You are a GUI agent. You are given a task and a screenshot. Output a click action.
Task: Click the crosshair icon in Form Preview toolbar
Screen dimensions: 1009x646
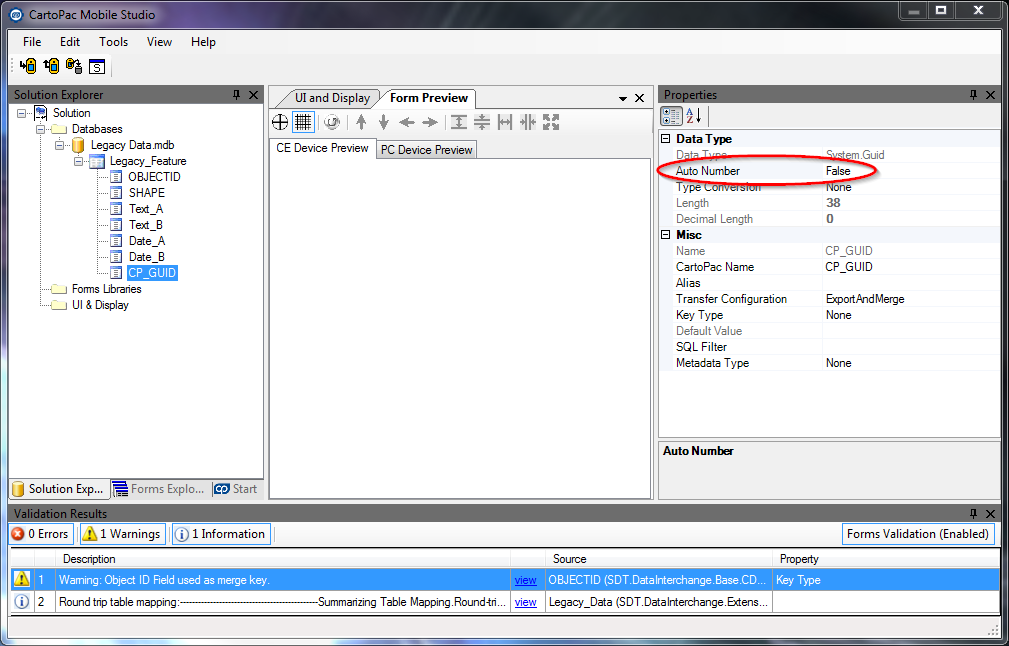[x=281, y=122]
